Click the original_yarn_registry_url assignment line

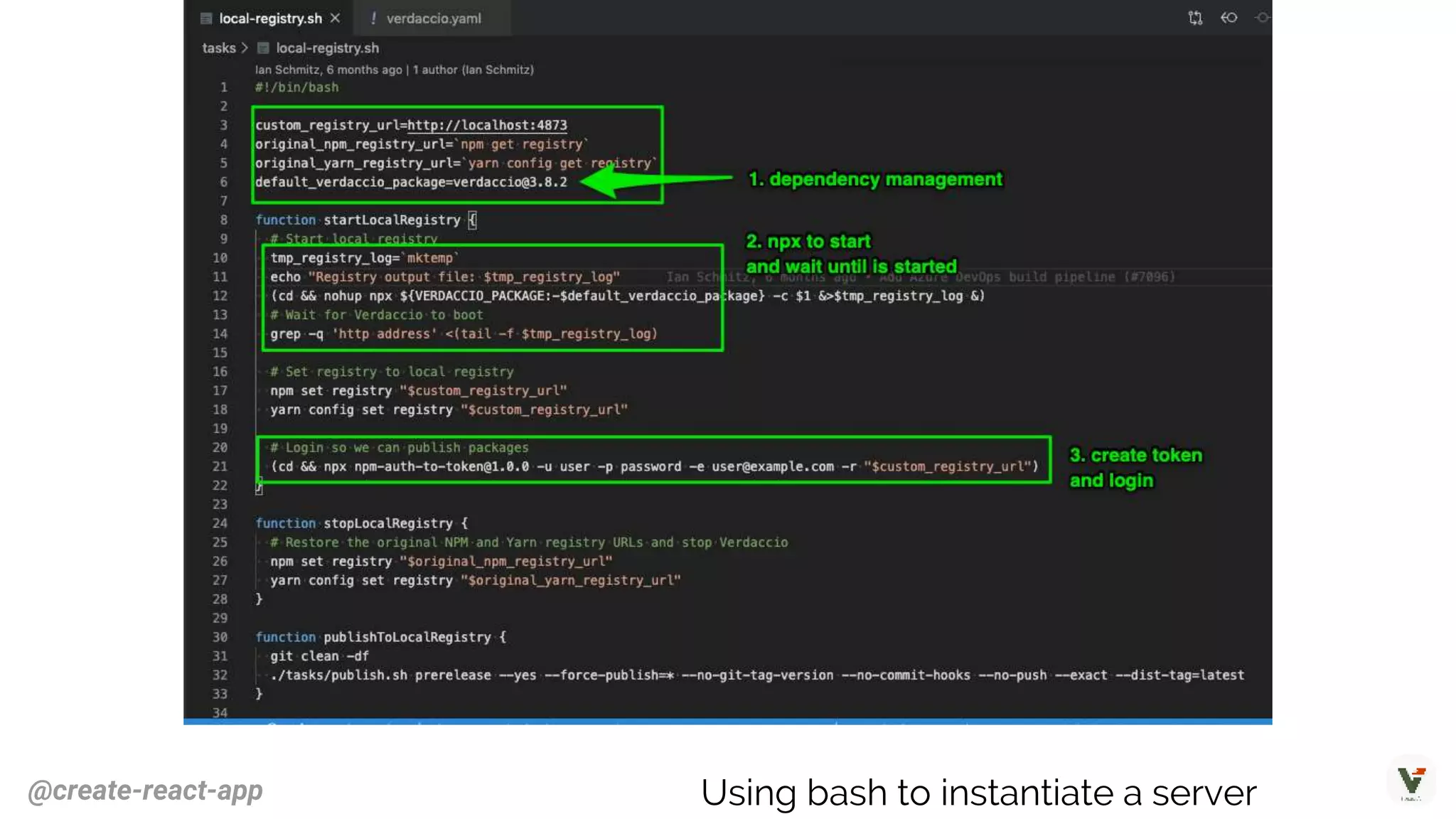(x=456, y=164)
